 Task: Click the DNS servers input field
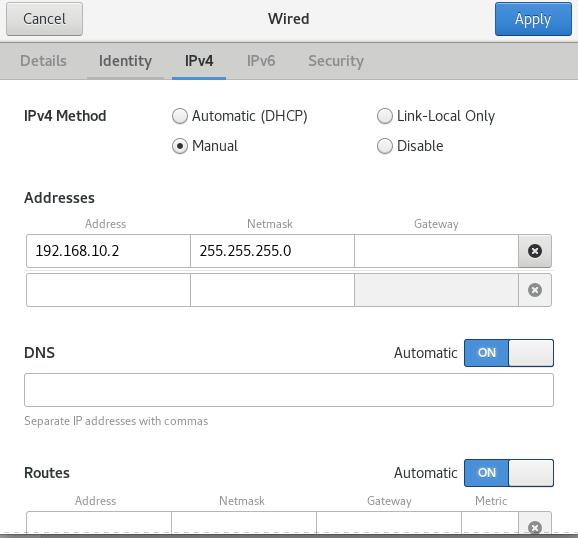[289, 390]
